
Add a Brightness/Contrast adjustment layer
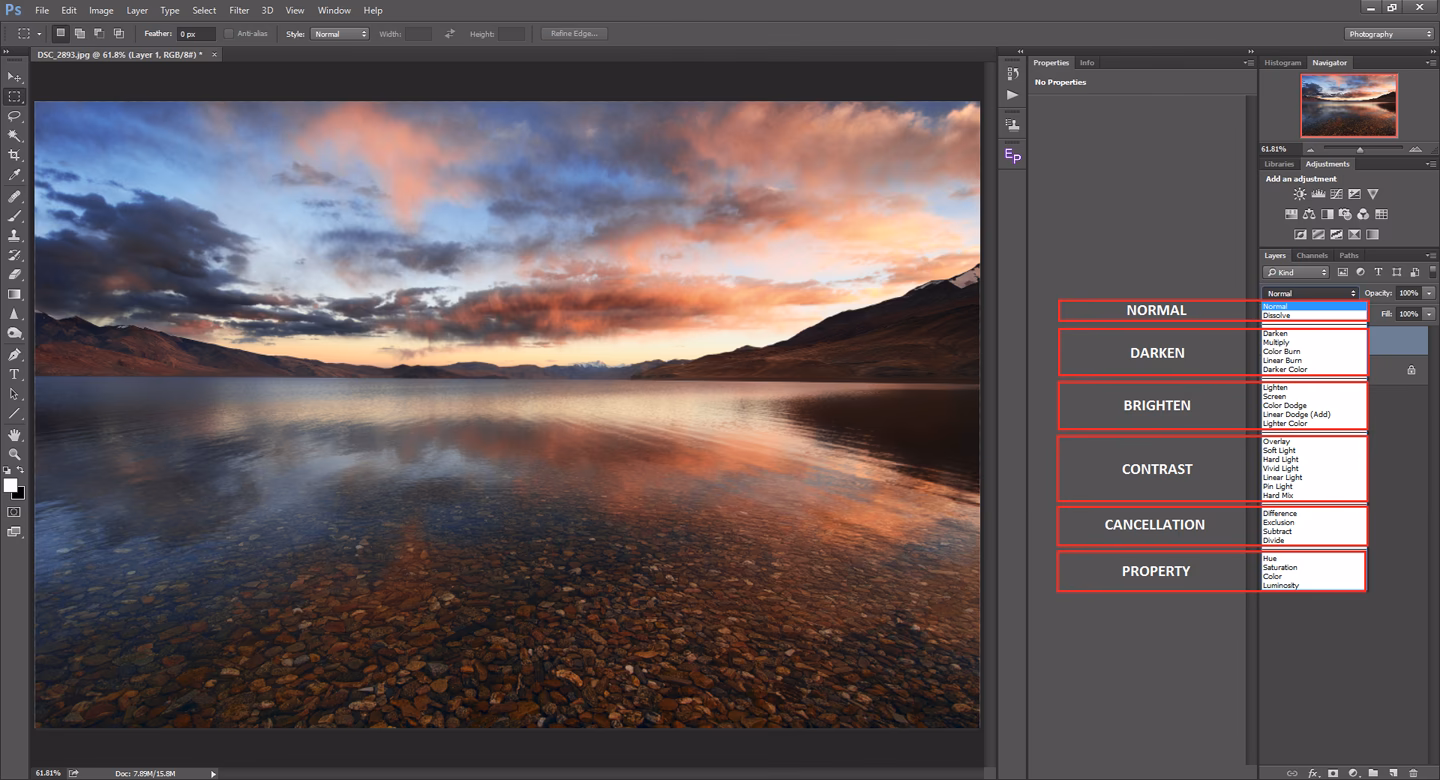pos(1300,193)
